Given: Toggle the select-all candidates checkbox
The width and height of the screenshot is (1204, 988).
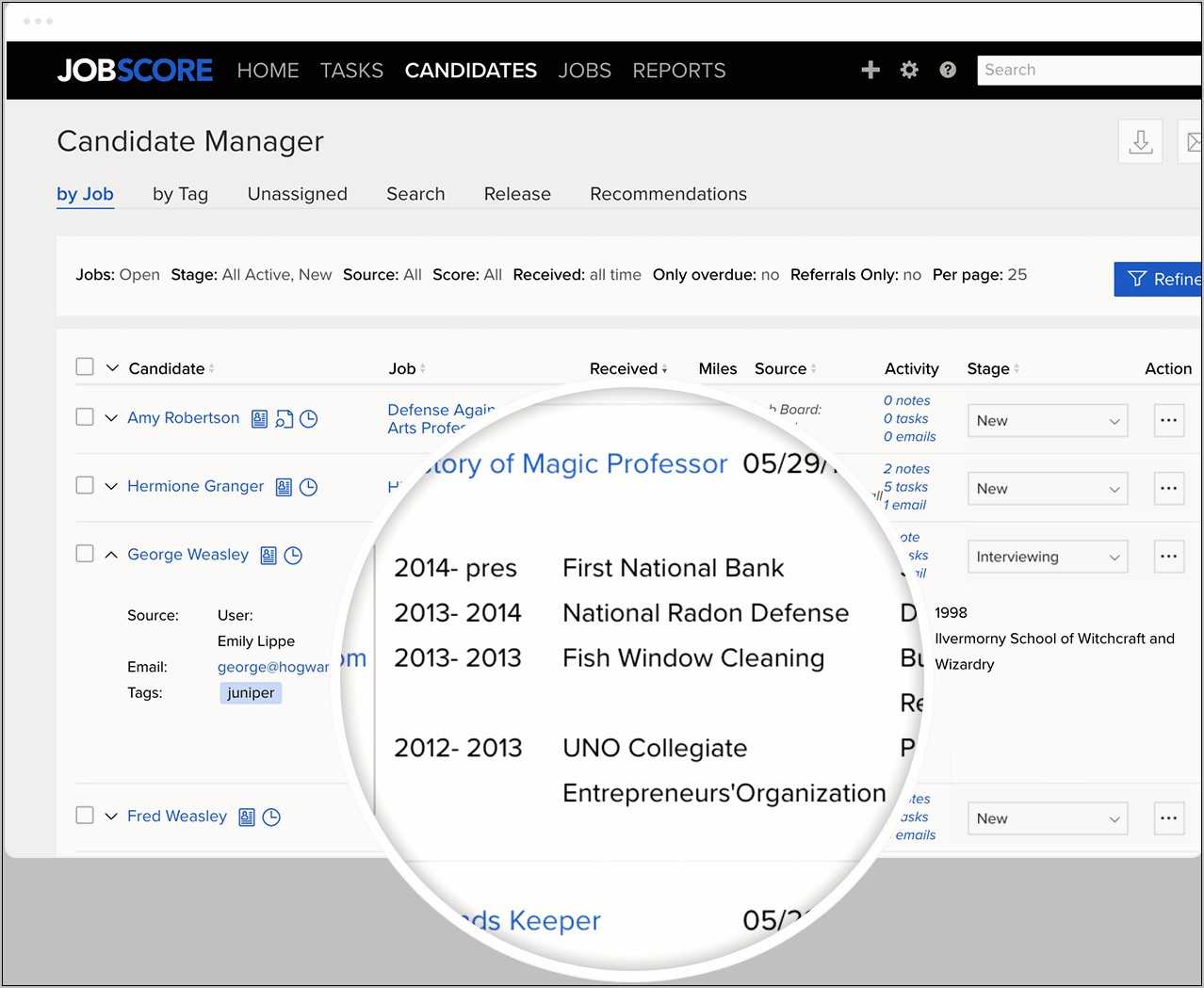Looking at the screenshot, I should pyautogui.click(x=85, y=366).
